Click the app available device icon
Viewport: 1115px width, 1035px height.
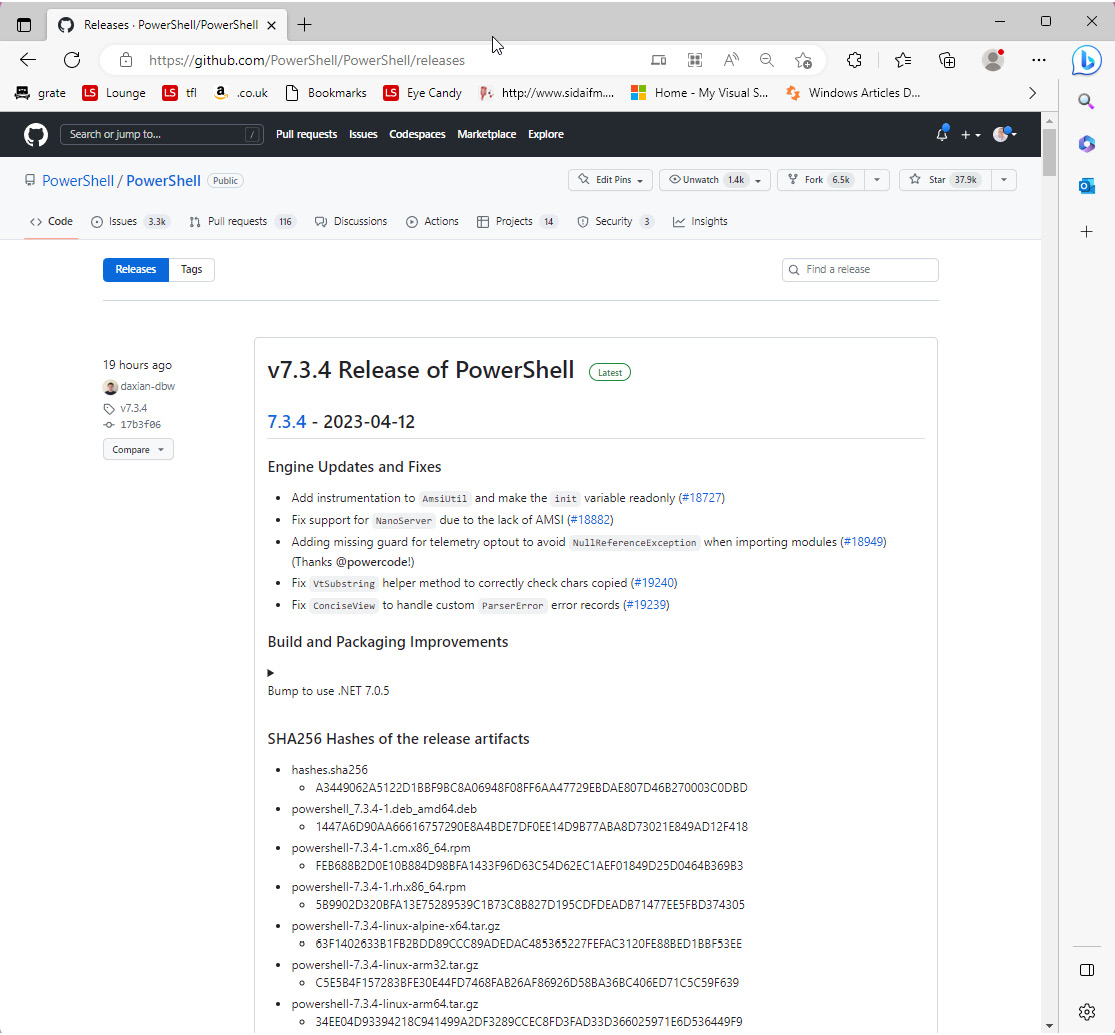point(658,60)
